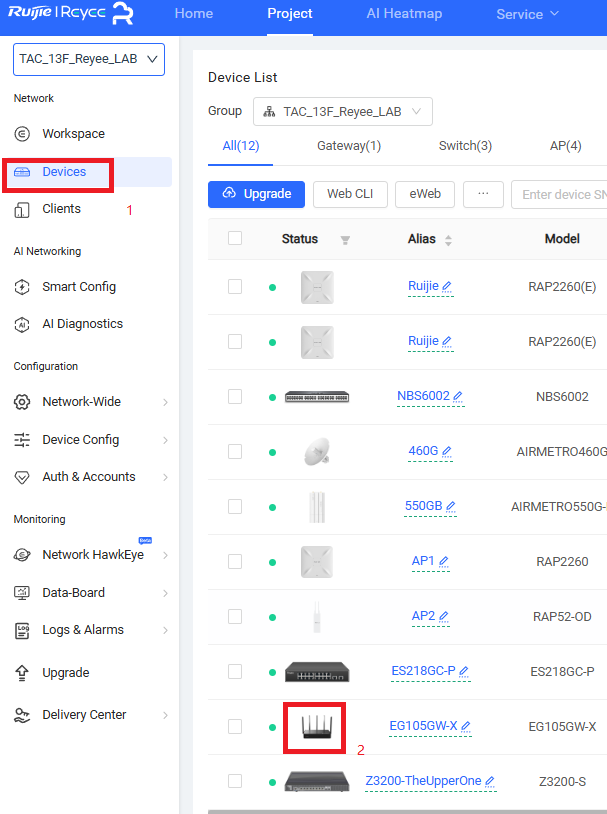
Task: Open the Service menu dropdown
Action: [527, 14]
